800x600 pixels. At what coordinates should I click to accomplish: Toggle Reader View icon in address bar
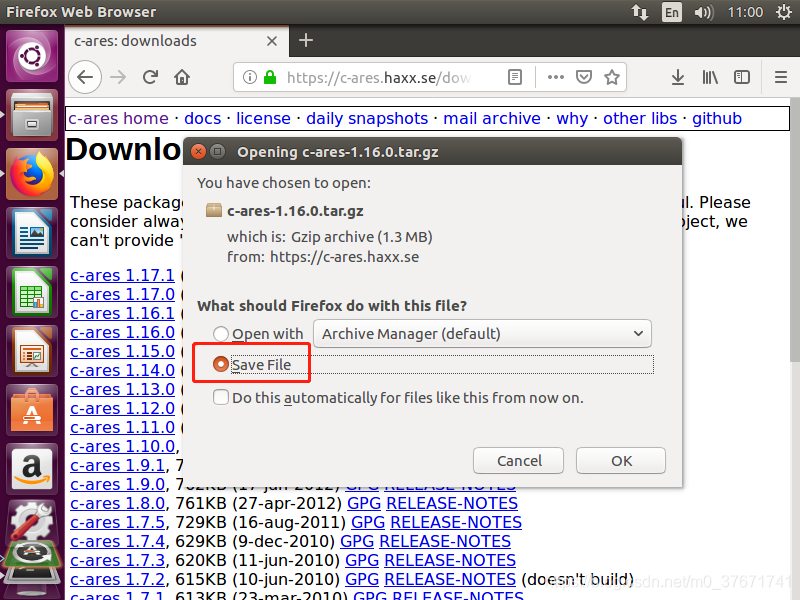515,77
